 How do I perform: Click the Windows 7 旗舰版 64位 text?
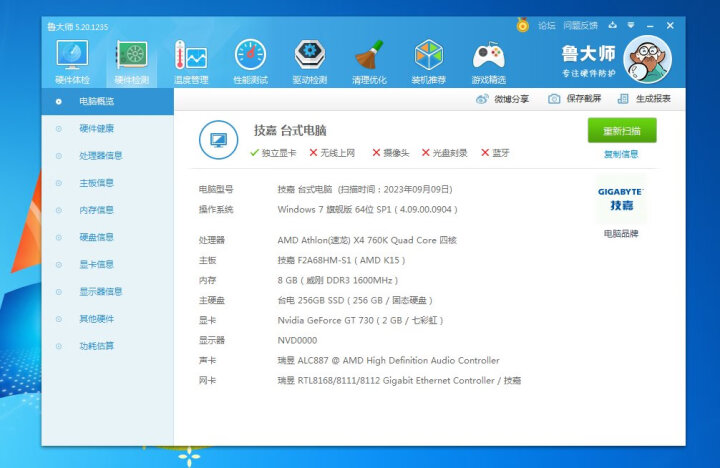(367, 210)
